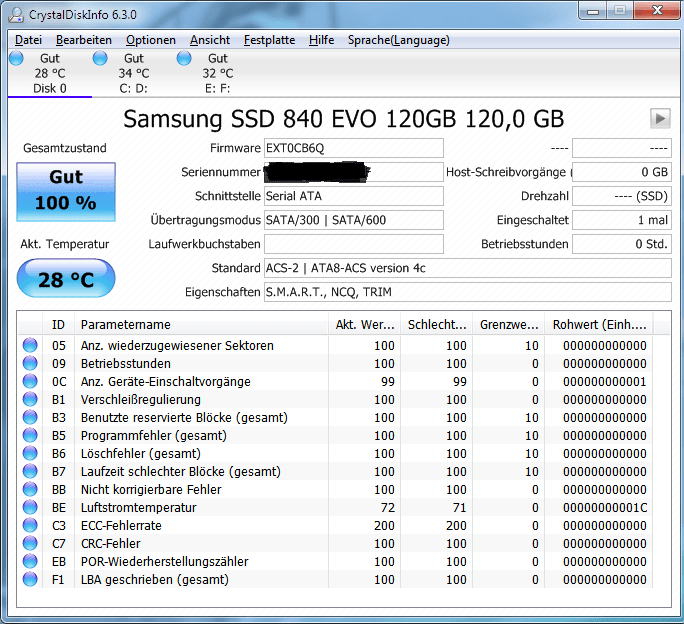Click the Akt. Wer... column header
The image size is (684, 624).
pyautogui.click(x=365, y=325)
